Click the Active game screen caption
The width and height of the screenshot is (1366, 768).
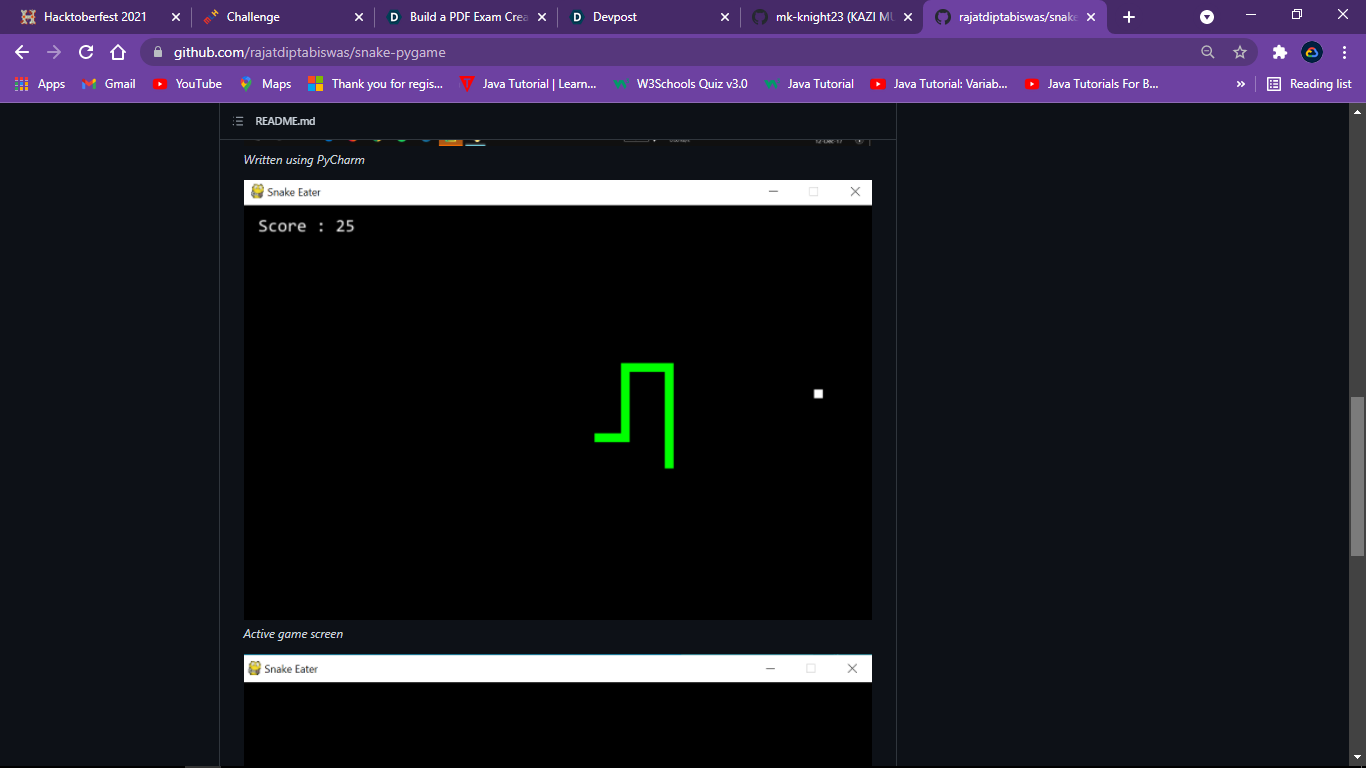tap(293, 634)
